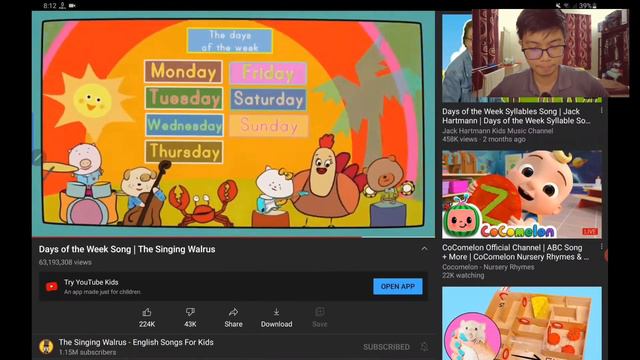The image size is (640, 360).
Task: Click Jack Hartmann Kids Music Channel name
Action: 498,131
